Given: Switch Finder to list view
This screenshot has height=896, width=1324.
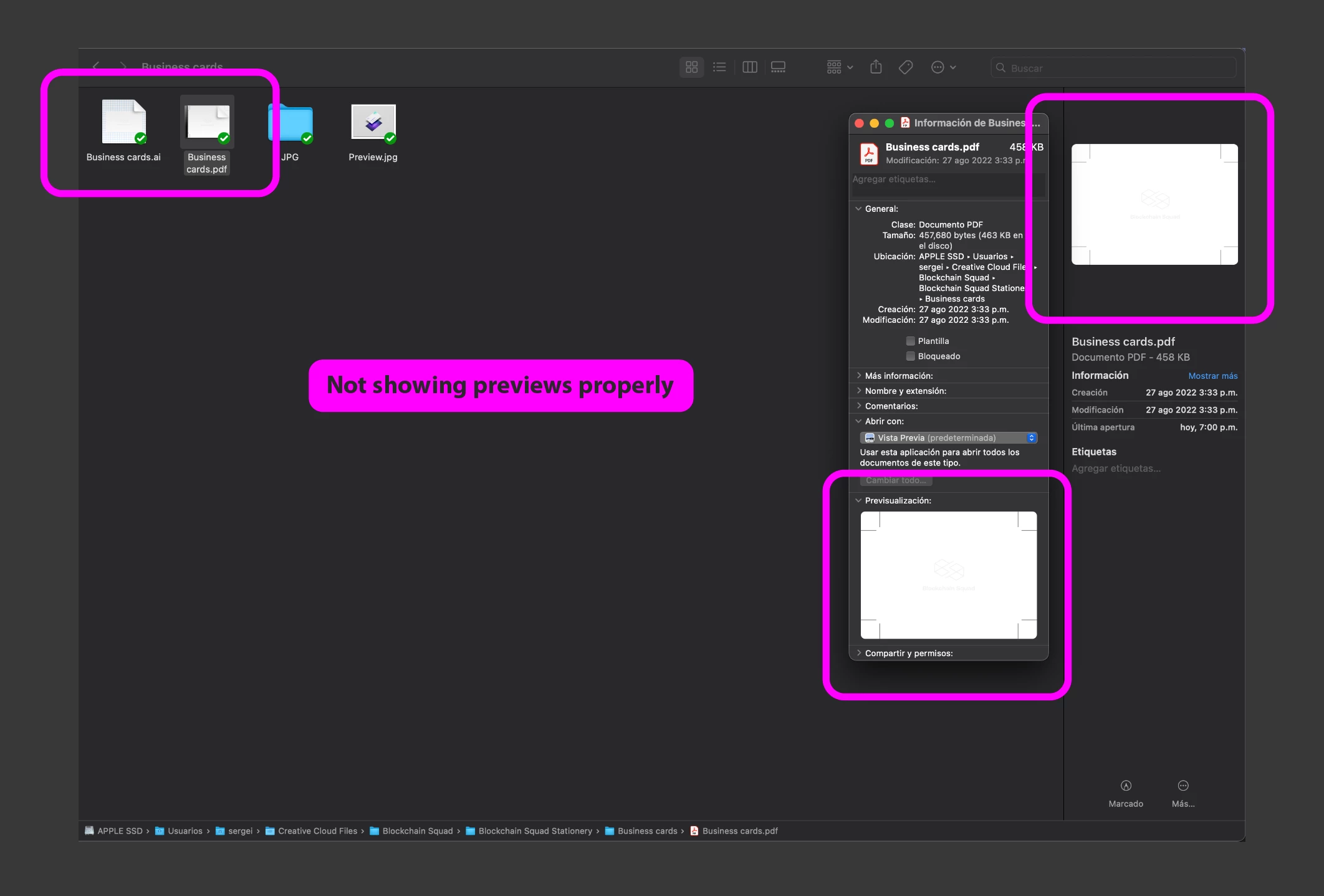Looking at the screenshot, I should [x=719, y=67].
